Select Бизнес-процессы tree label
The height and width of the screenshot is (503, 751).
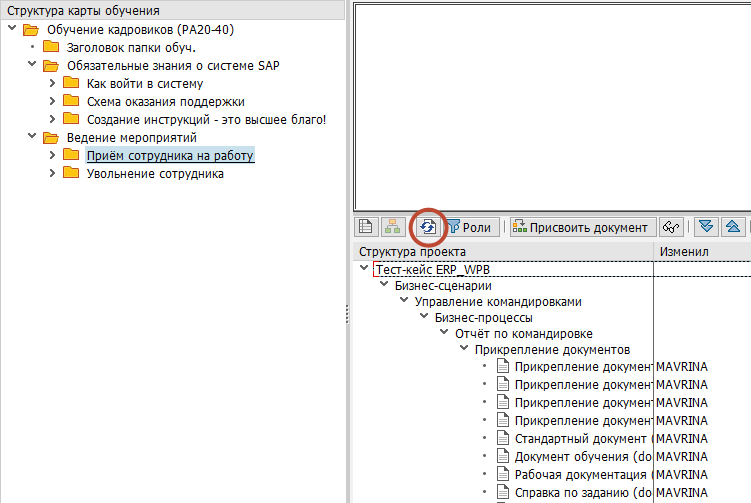484,318
